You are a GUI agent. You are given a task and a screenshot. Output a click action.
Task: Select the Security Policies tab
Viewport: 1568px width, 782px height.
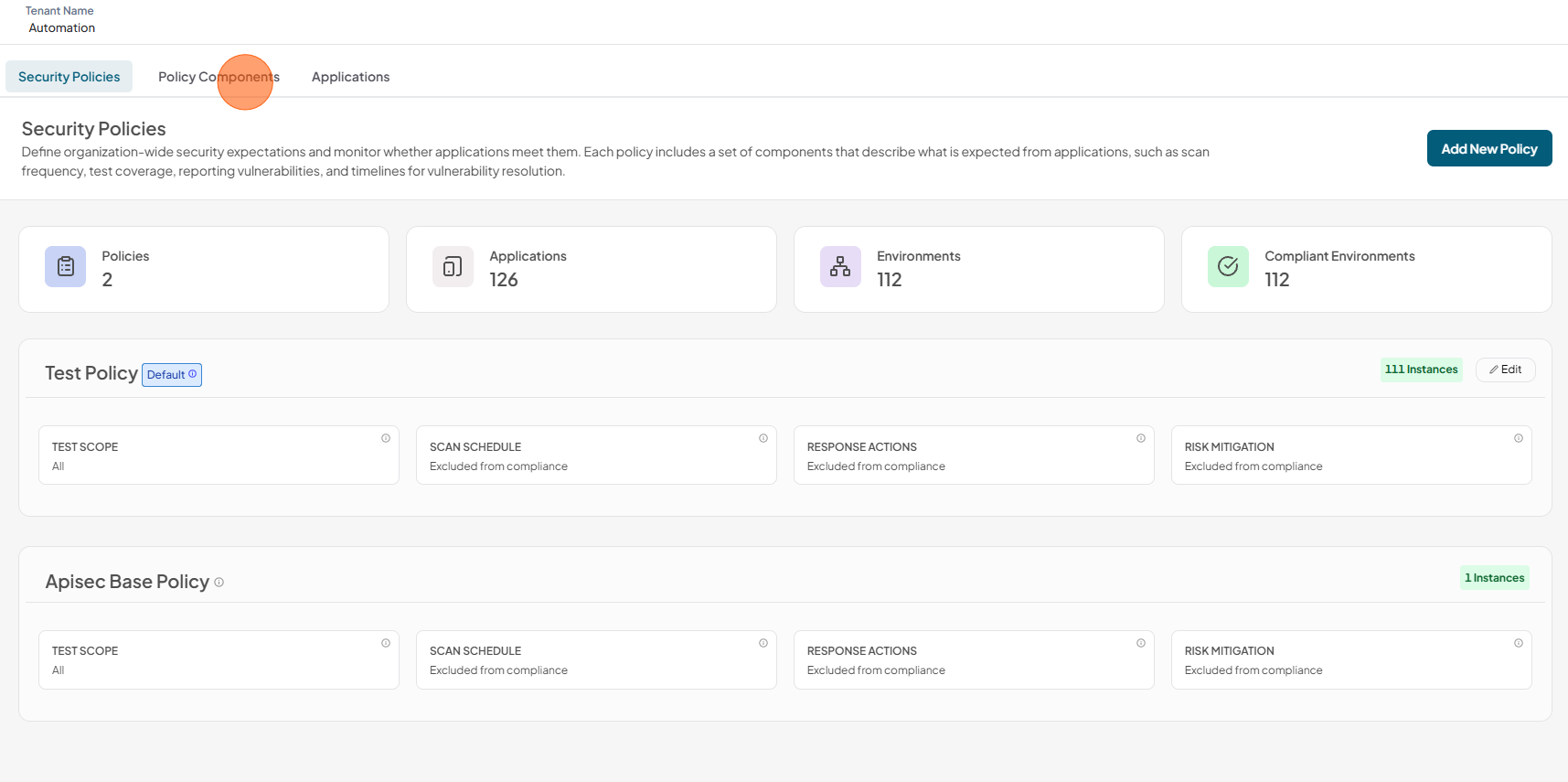pyautogui.click(x=69, y=77)
